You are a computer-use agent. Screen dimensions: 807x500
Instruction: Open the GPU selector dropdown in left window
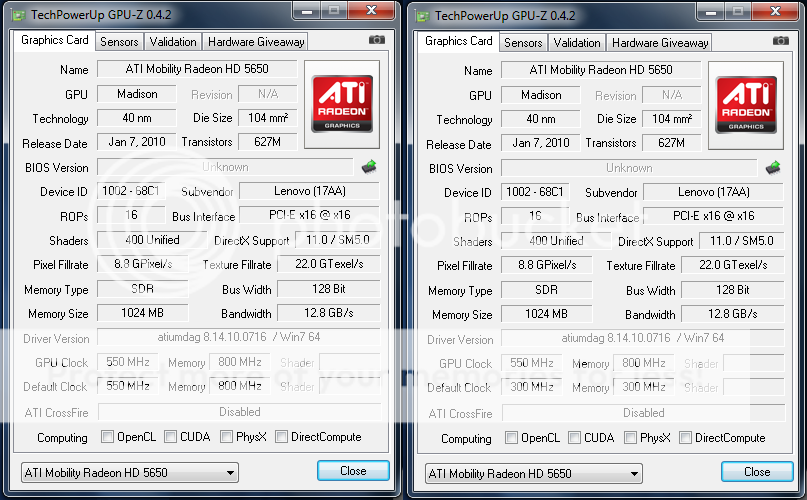[x=129, y=472]
